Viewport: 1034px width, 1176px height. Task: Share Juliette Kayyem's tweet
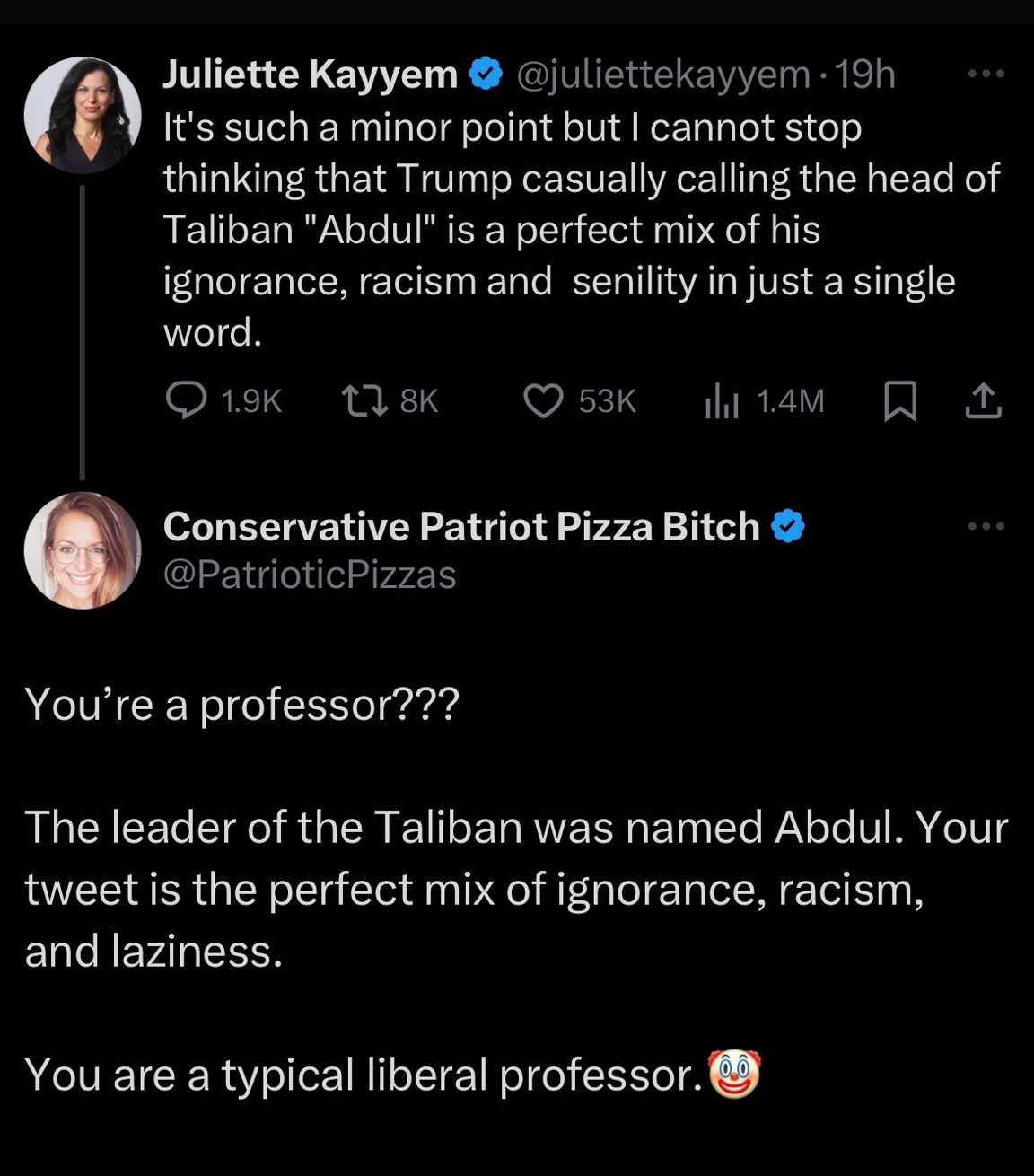click(x=986, y=401)
